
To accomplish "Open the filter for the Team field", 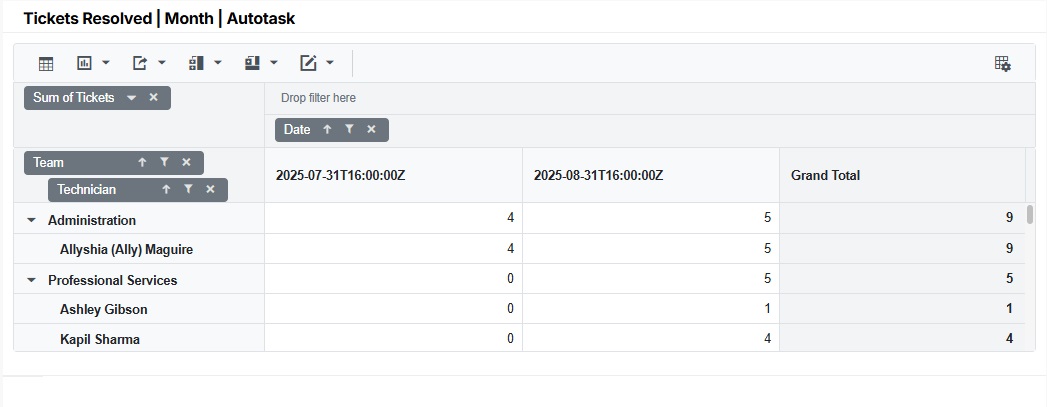I will point(164,162).
